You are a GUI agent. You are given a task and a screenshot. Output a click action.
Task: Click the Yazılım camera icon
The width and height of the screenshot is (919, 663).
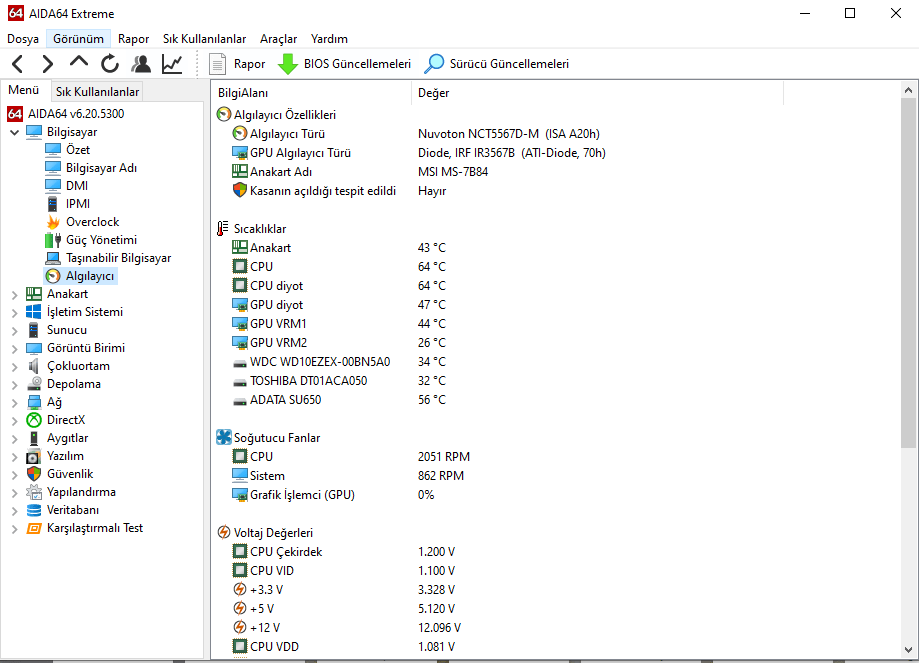click(x=34, y=456)
